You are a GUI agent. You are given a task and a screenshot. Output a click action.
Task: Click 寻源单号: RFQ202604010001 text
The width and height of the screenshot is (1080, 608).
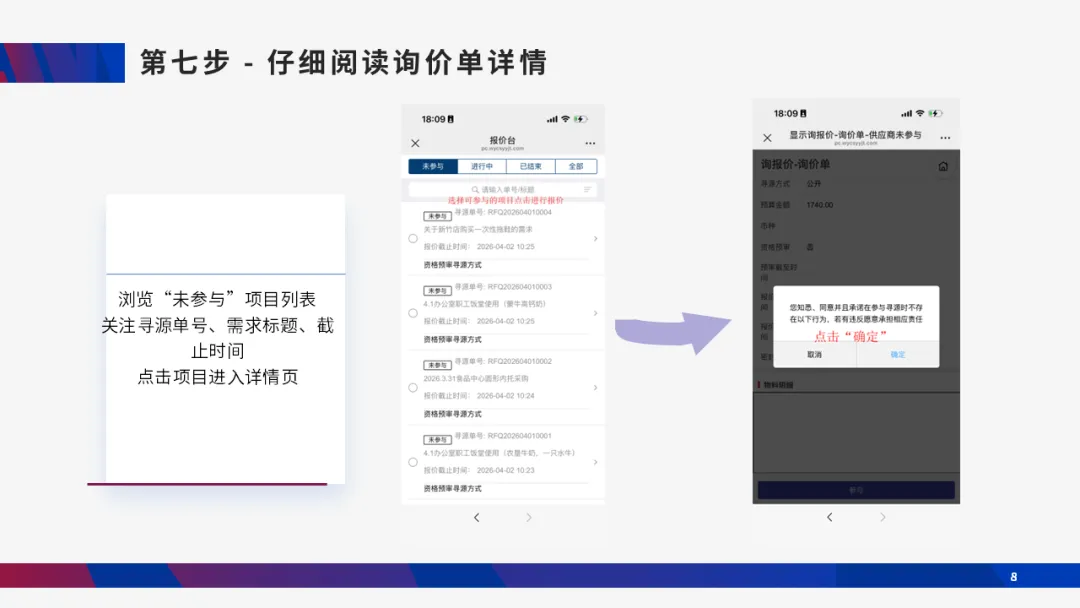coord(503,436)
